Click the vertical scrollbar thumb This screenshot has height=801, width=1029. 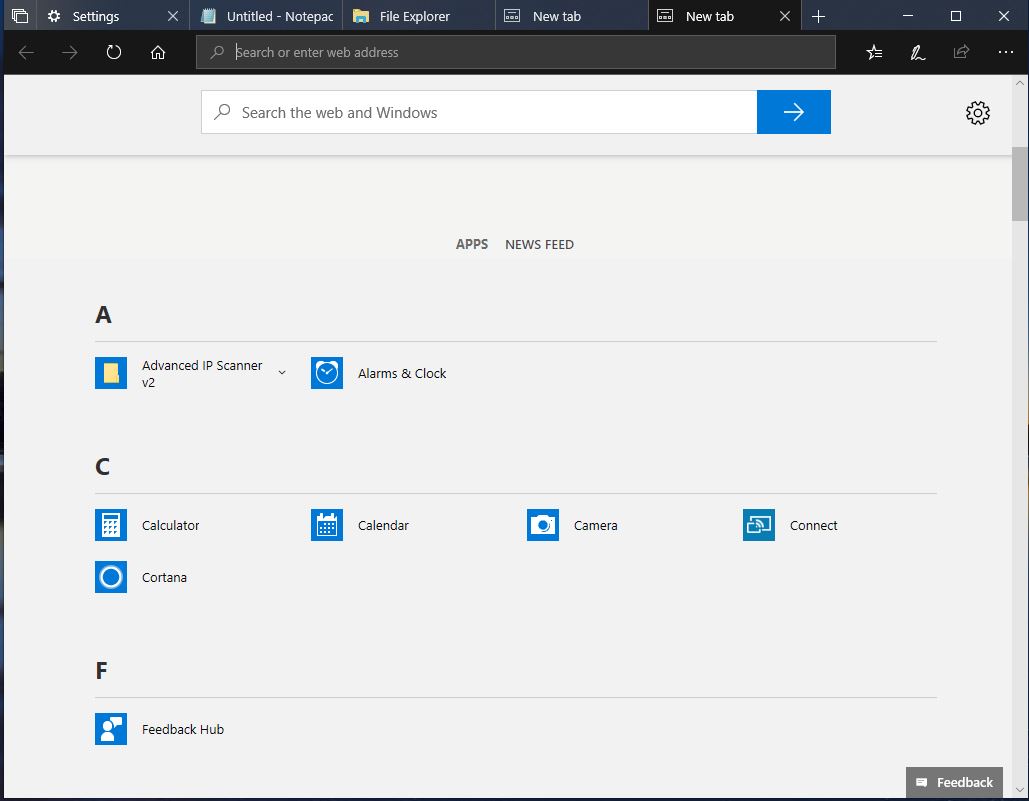(x=1020, y=184)
